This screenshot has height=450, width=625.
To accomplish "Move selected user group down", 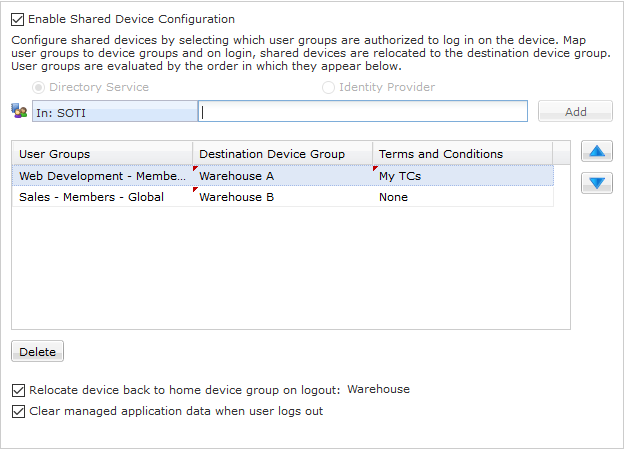I will (596, 183).
